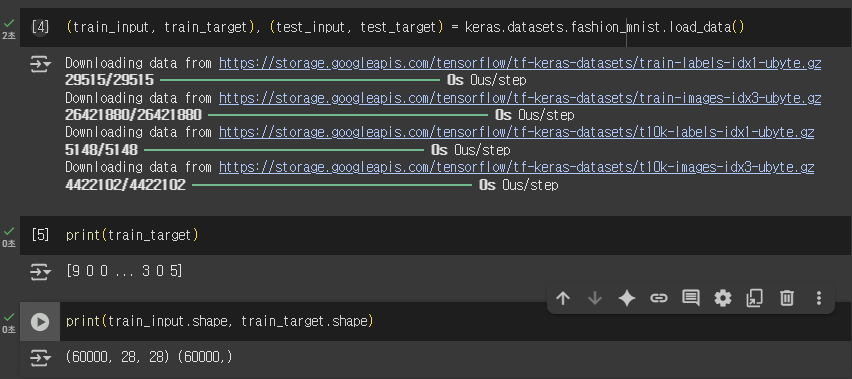
Task: Click the 5148/5148 progress bar
Action: [284, 150]
